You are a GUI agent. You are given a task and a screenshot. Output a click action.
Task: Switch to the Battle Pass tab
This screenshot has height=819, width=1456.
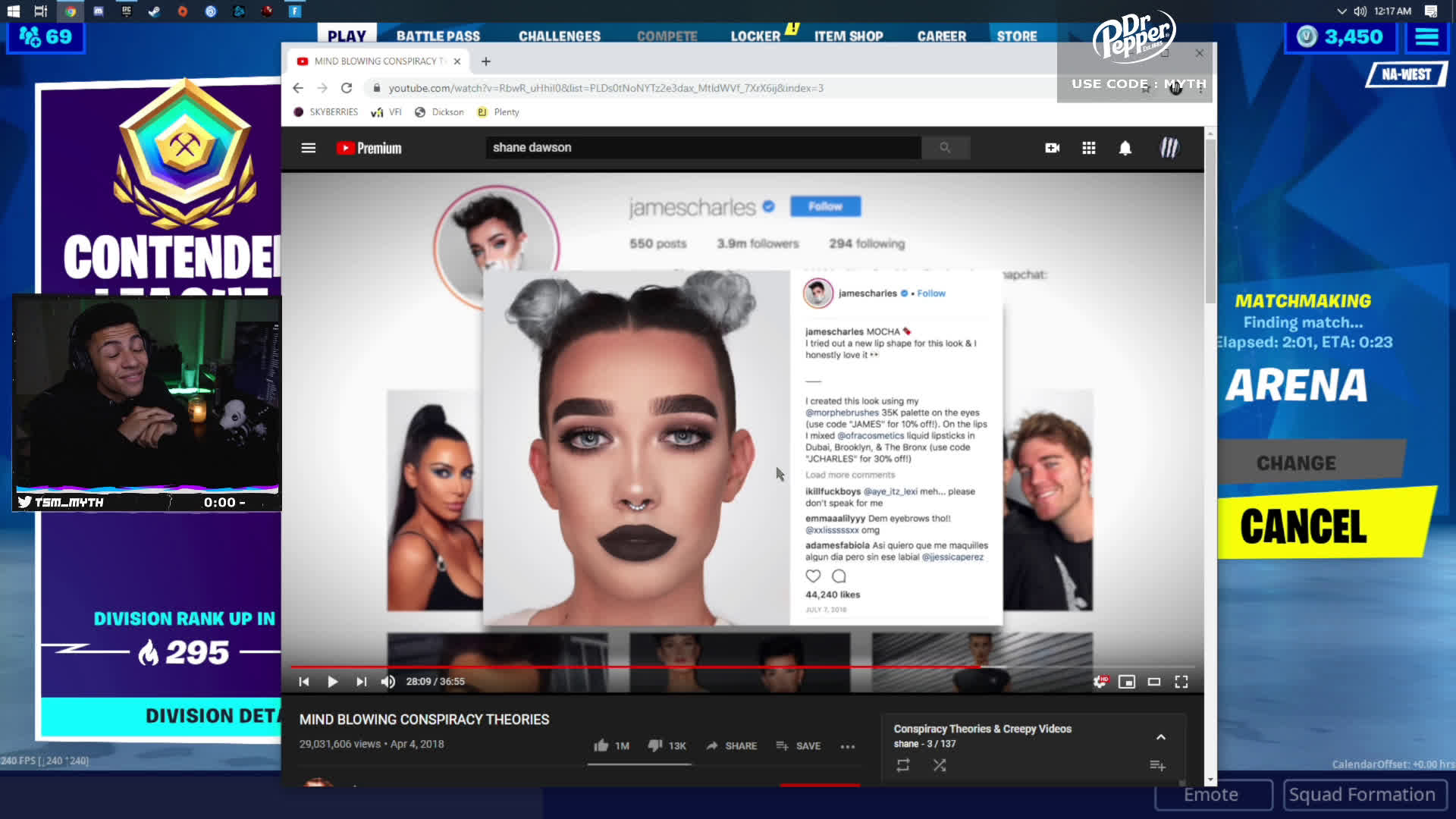(x=438, y=36)
